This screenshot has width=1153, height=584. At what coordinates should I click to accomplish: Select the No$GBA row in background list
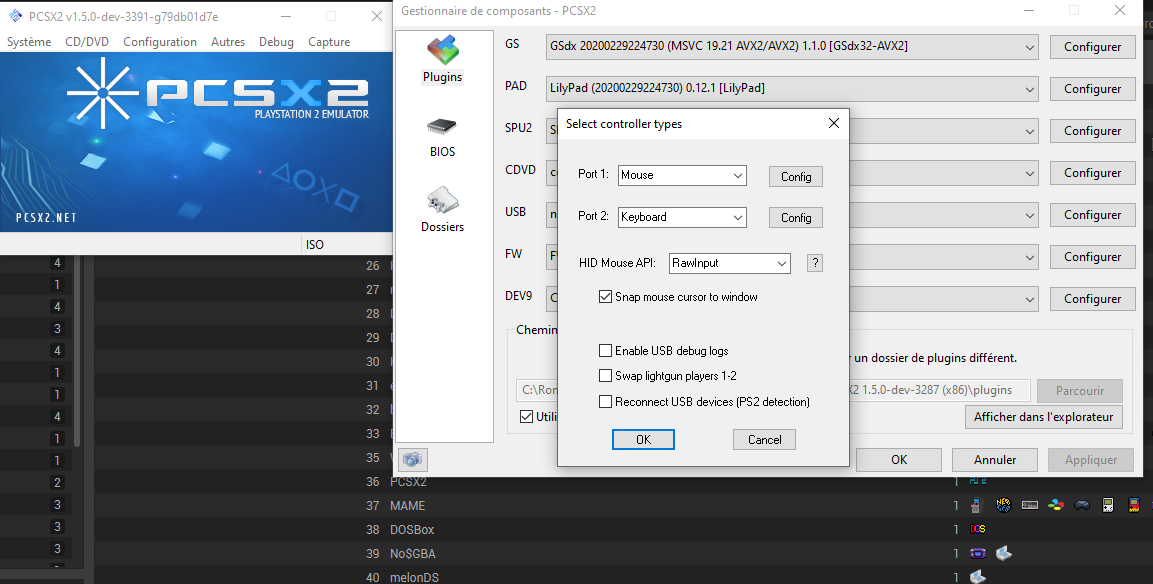(x=624, y=553)
